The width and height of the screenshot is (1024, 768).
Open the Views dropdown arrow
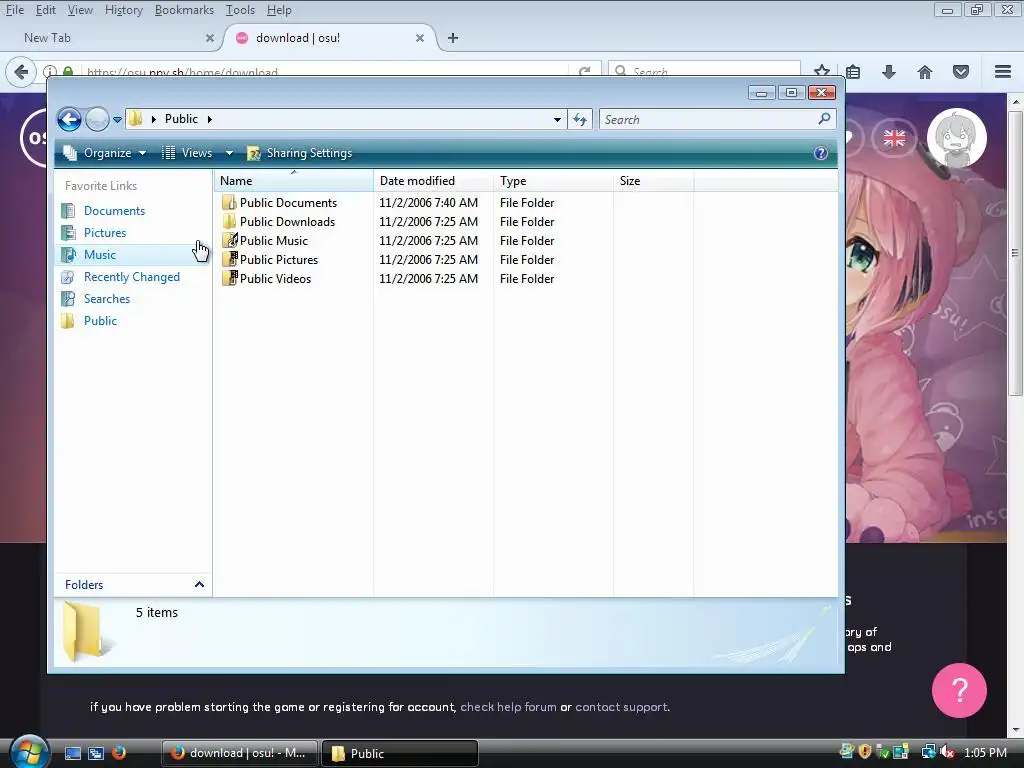pos(229,153)
